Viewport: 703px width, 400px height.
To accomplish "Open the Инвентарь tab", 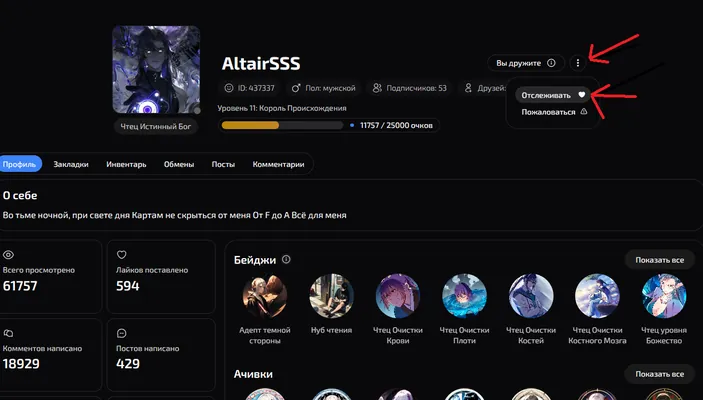I will pyautogui.click(x=126, y=164).
